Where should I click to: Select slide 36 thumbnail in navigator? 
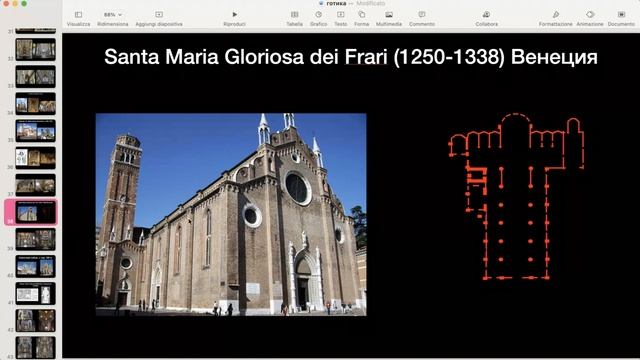36,158
